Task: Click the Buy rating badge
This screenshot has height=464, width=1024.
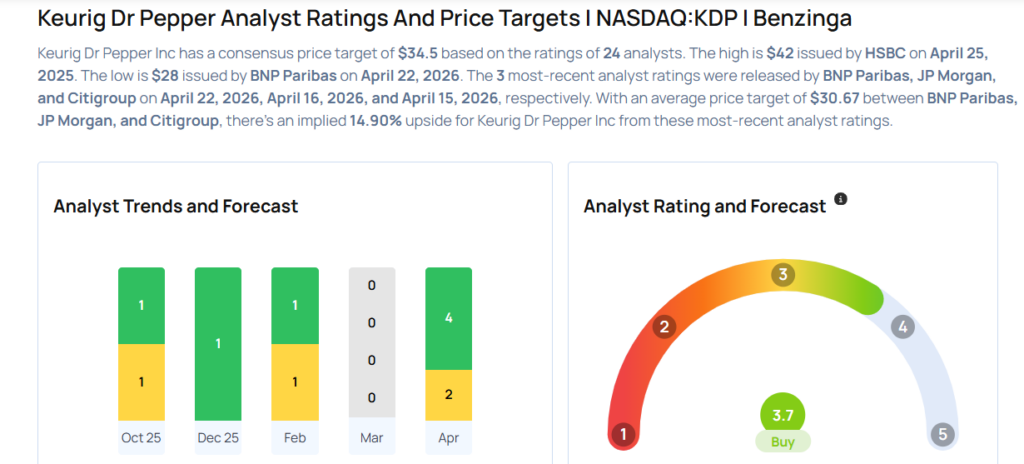Action: pos(782,441)
